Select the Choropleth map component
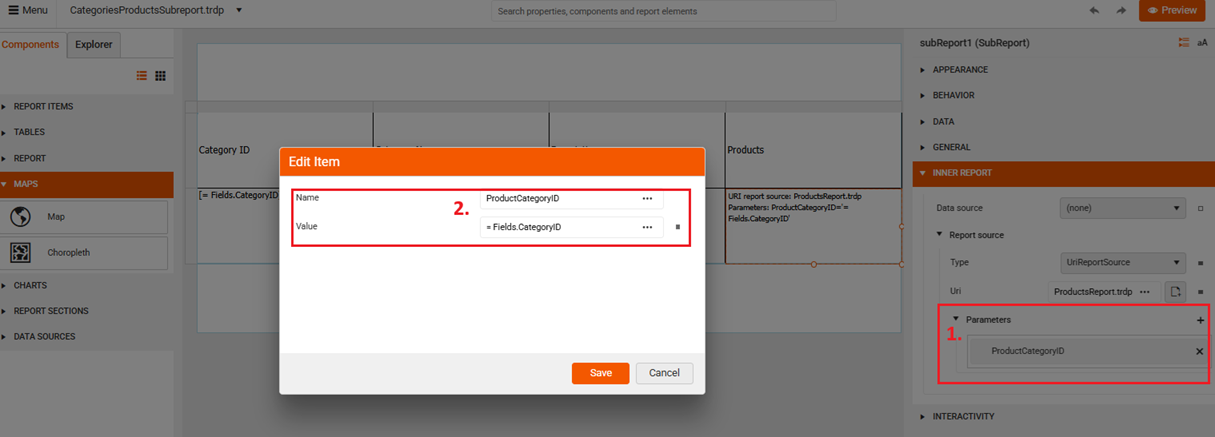The image size is (1215, 437). point(86,252)
